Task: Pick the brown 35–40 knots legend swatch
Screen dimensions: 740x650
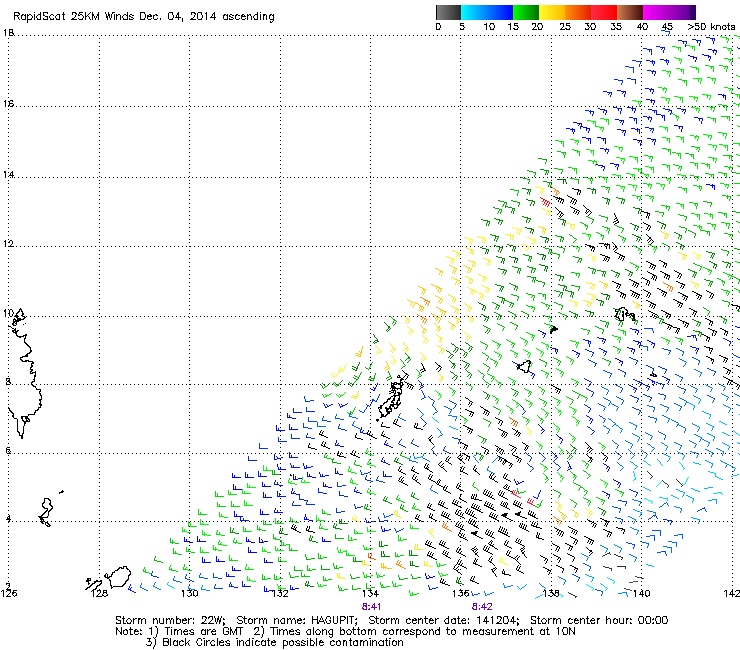Action: tap(630, 12)
